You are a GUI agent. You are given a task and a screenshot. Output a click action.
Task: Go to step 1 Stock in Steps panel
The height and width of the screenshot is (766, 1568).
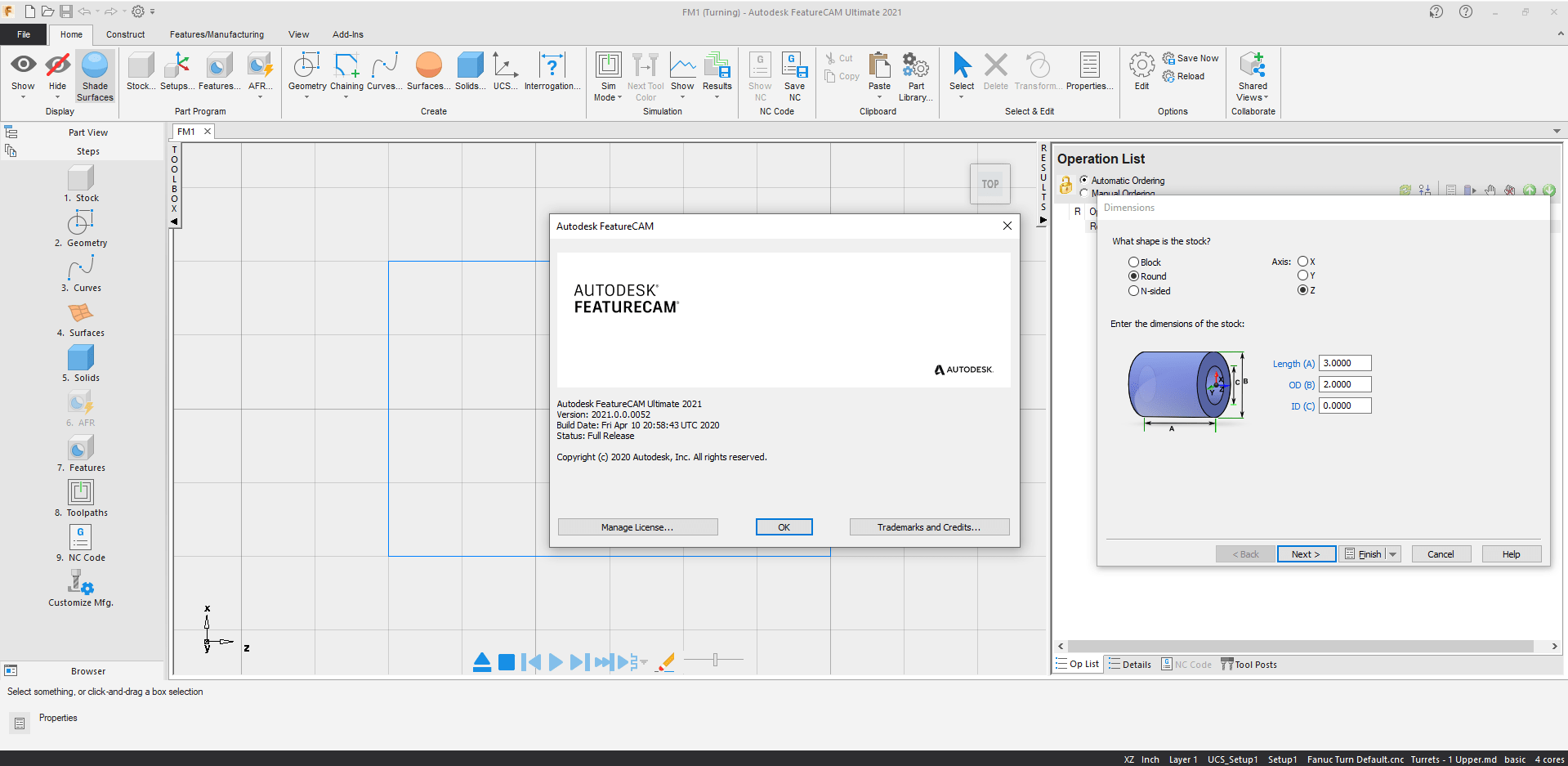(81, 184)
